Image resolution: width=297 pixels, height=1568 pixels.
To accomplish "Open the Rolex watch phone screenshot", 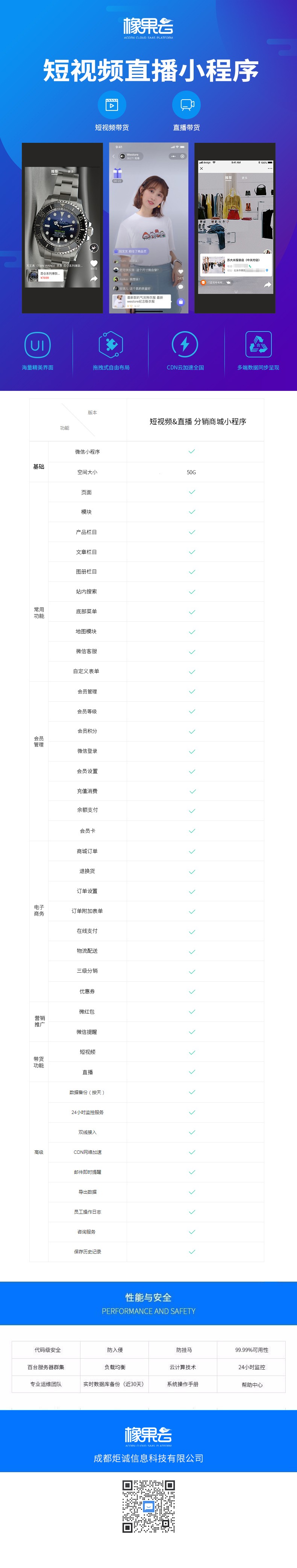I will [63, 228].
